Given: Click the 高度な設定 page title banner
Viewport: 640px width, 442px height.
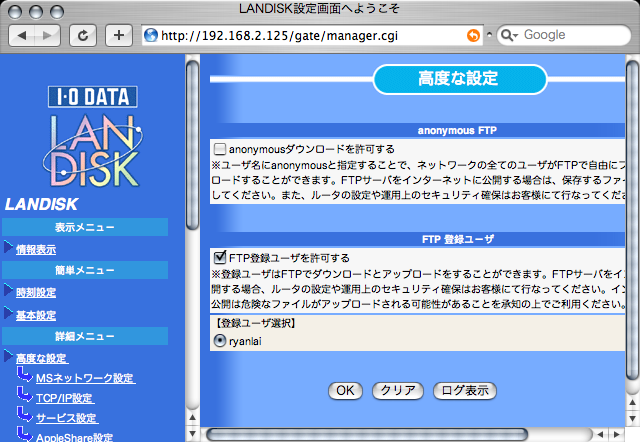Looking at the screenshot, I should (460, 79).
